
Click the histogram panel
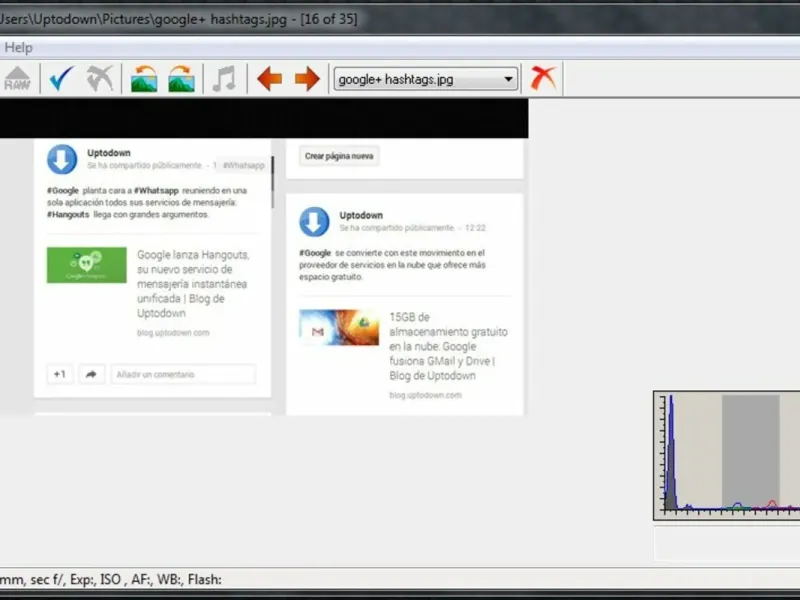click(727, 456)
